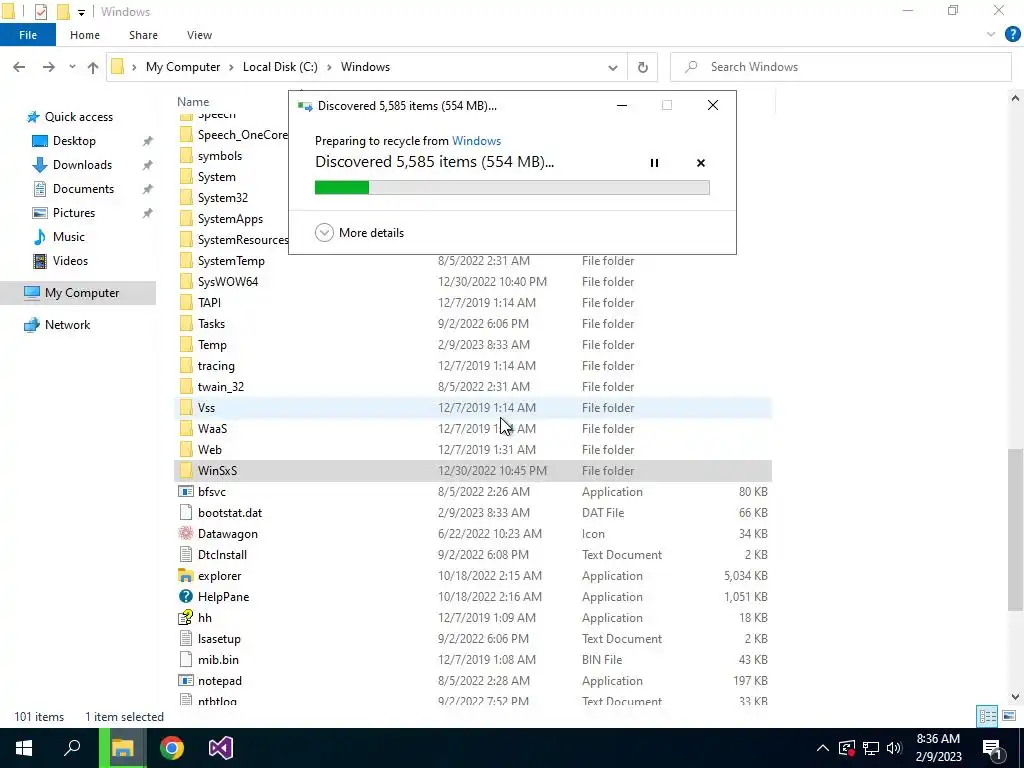The image size is (1024, 768).
Task: Select the DtcInstall text document icon
Action: tap(186, 554)
